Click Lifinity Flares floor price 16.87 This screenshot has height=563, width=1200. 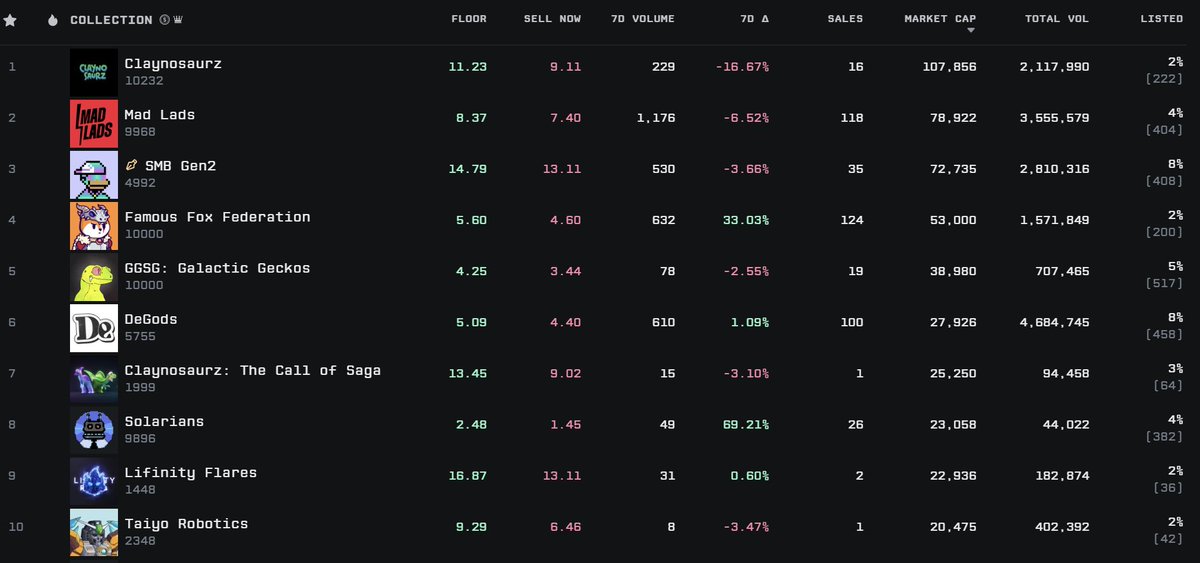coord(469,475)
